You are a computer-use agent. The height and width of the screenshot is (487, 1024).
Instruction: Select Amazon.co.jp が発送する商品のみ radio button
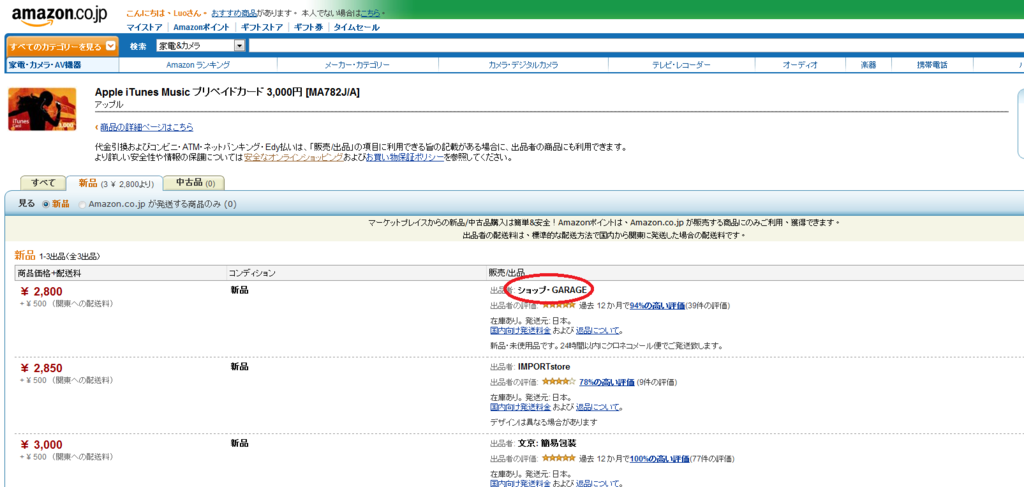coord(82,204)
